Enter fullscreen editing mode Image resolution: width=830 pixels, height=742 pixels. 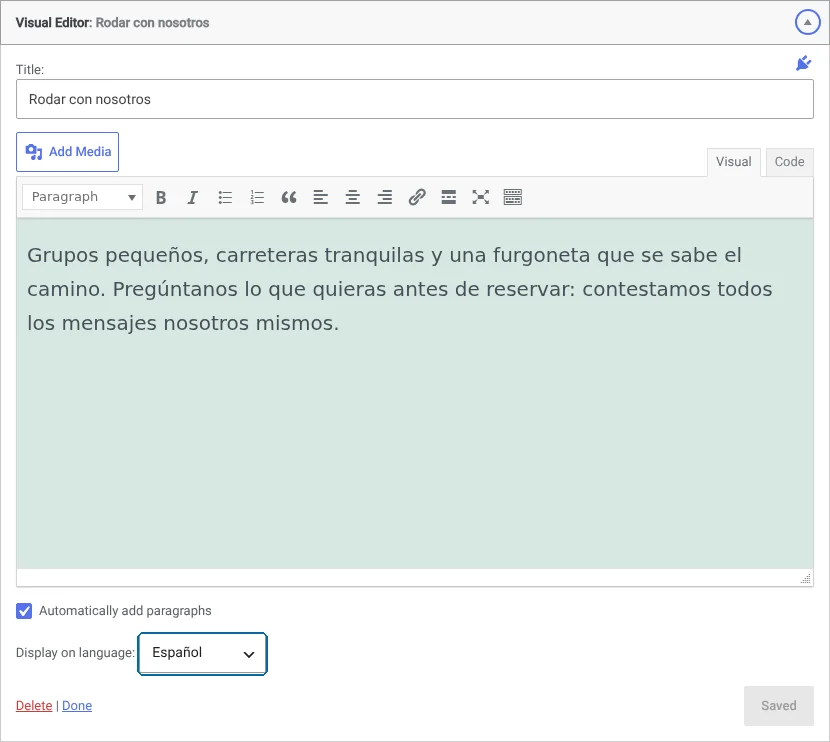point(481,197)
